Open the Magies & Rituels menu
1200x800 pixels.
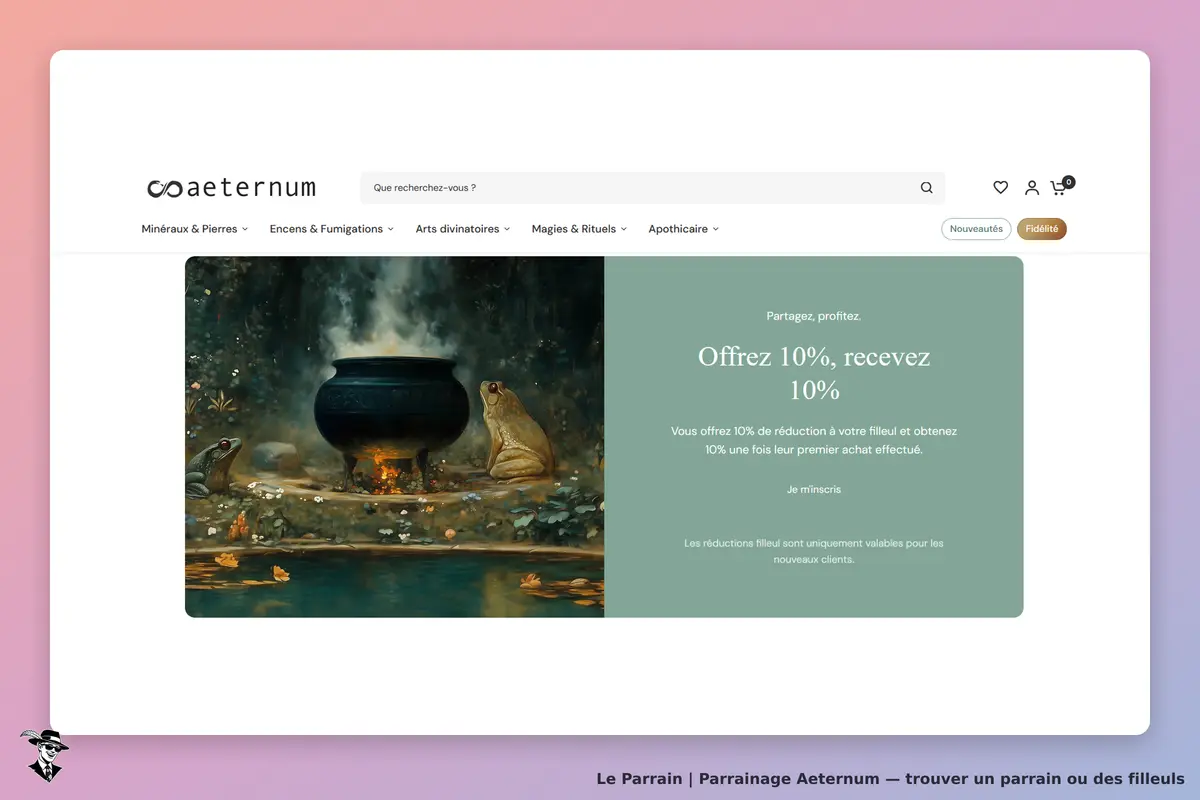tap(579, 229)
